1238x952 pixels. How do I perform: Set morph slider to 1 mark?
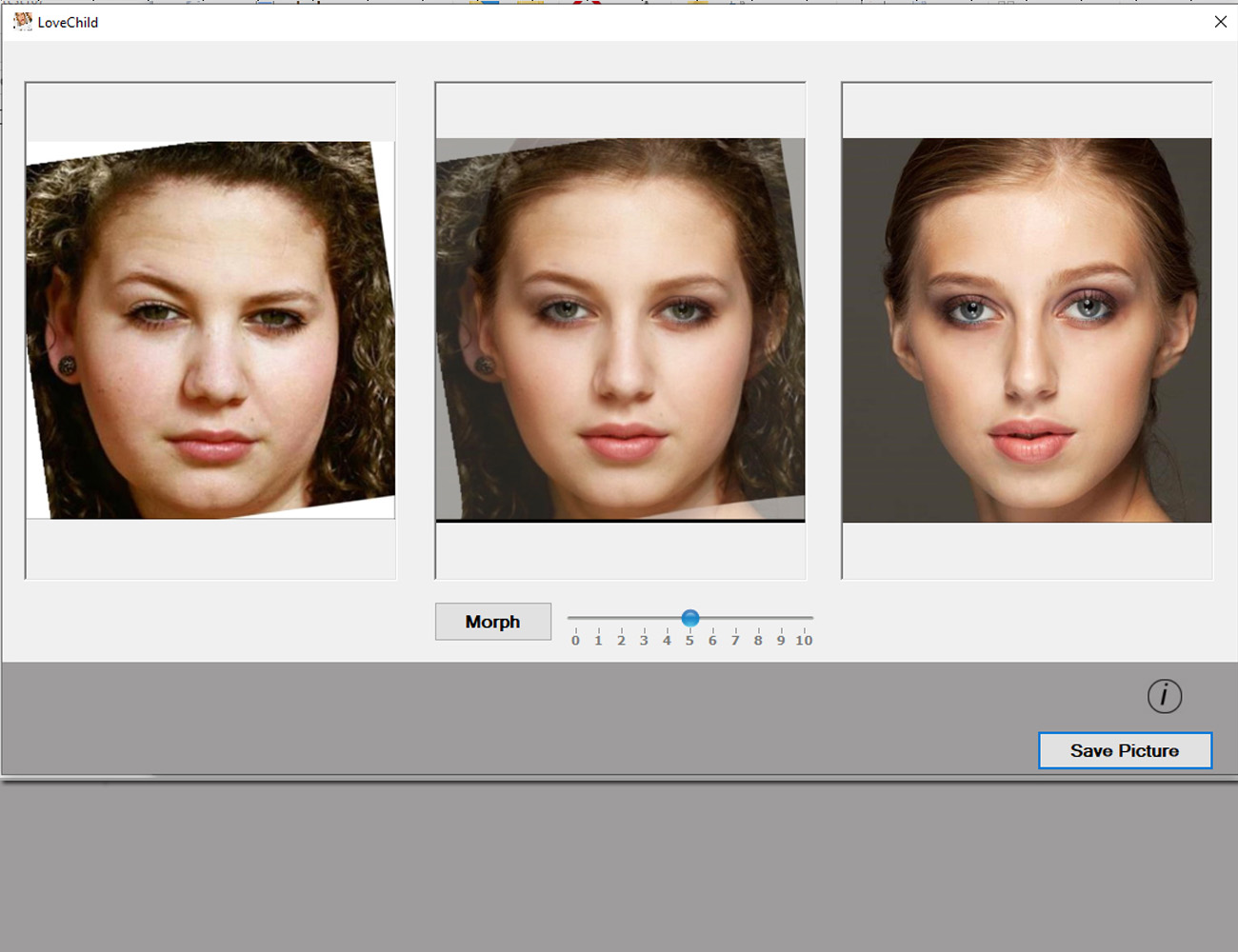click(x=599, y=619)
